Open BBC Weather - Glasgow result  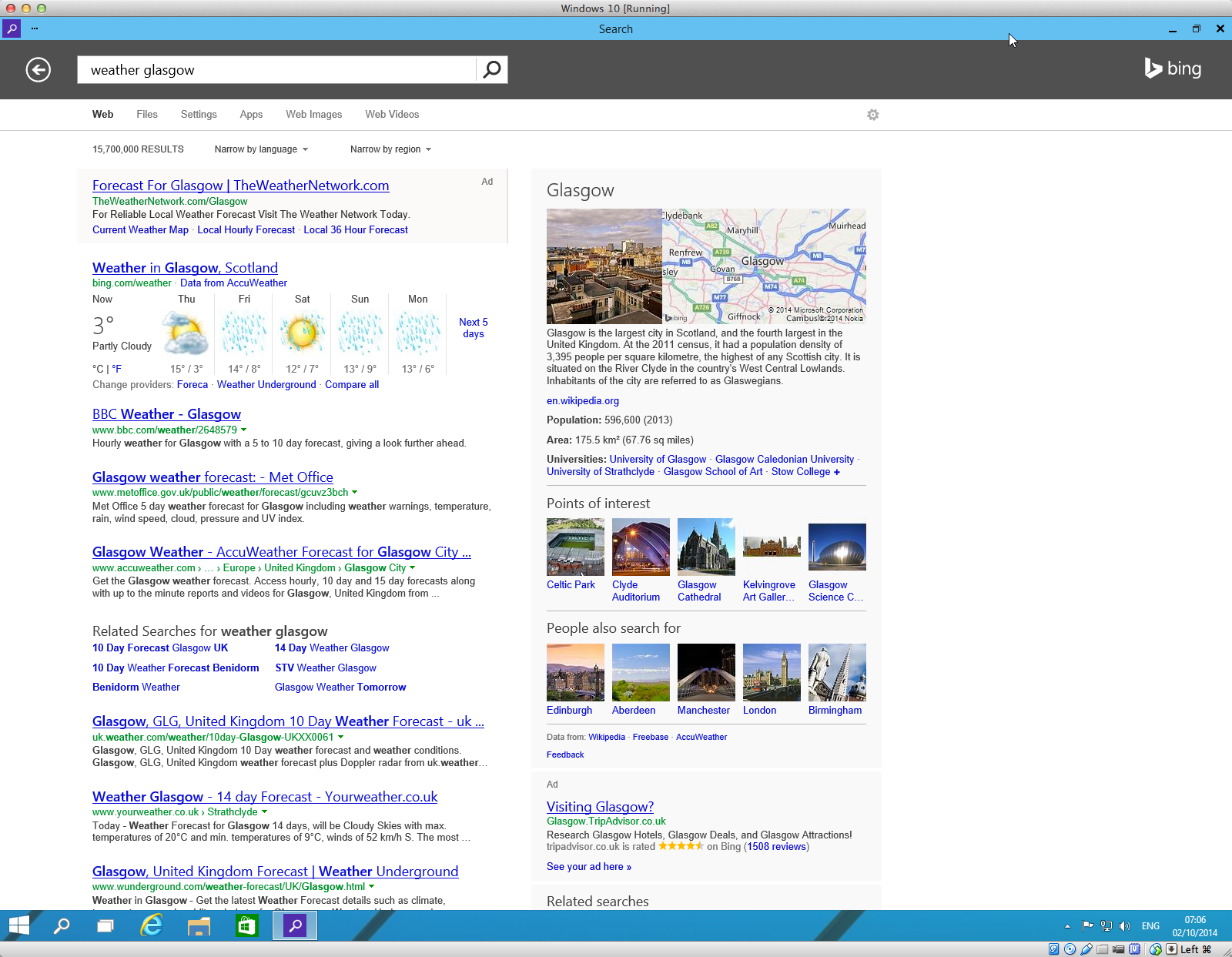click(x=166, y=414)
